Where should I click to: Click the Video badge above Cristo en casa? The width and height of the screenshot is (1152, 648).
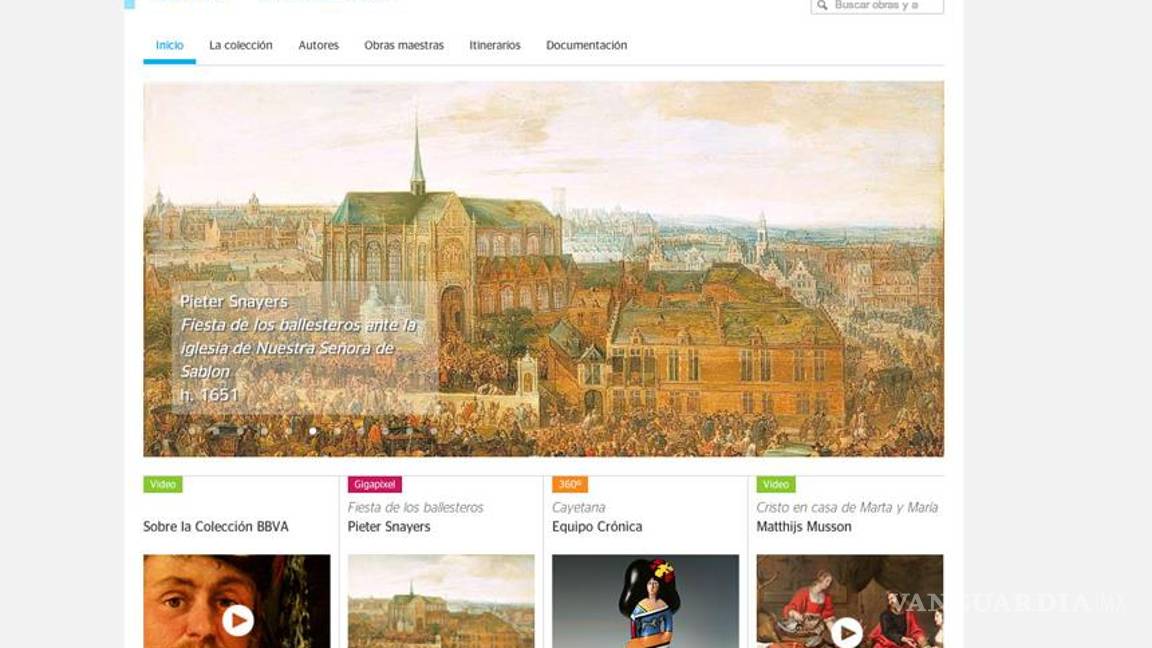tap(776, 484)
